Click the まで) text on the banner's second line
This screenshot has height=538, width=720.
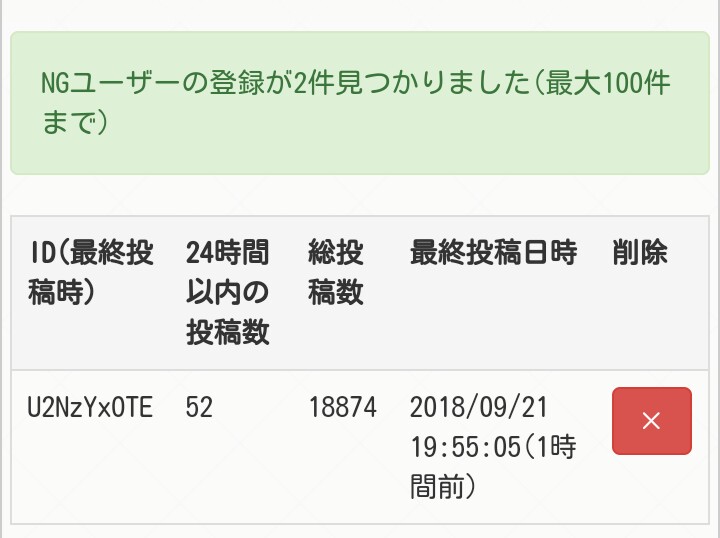click(x=75, y=123)
